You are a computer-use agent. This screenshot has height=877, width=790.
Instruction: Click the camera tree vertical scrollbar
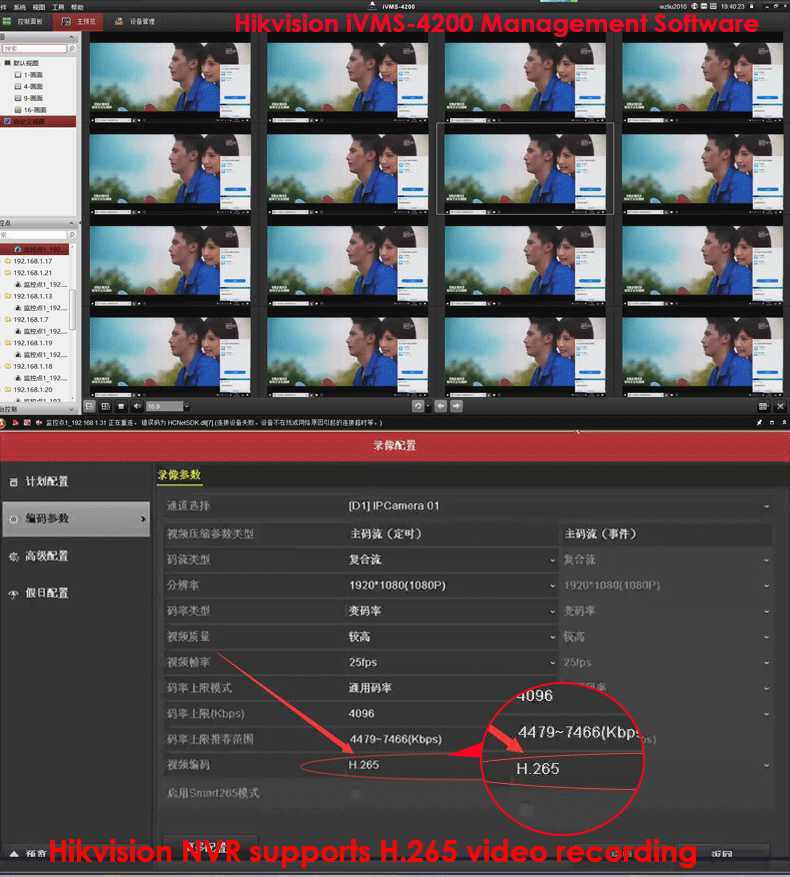pos(72,309)
